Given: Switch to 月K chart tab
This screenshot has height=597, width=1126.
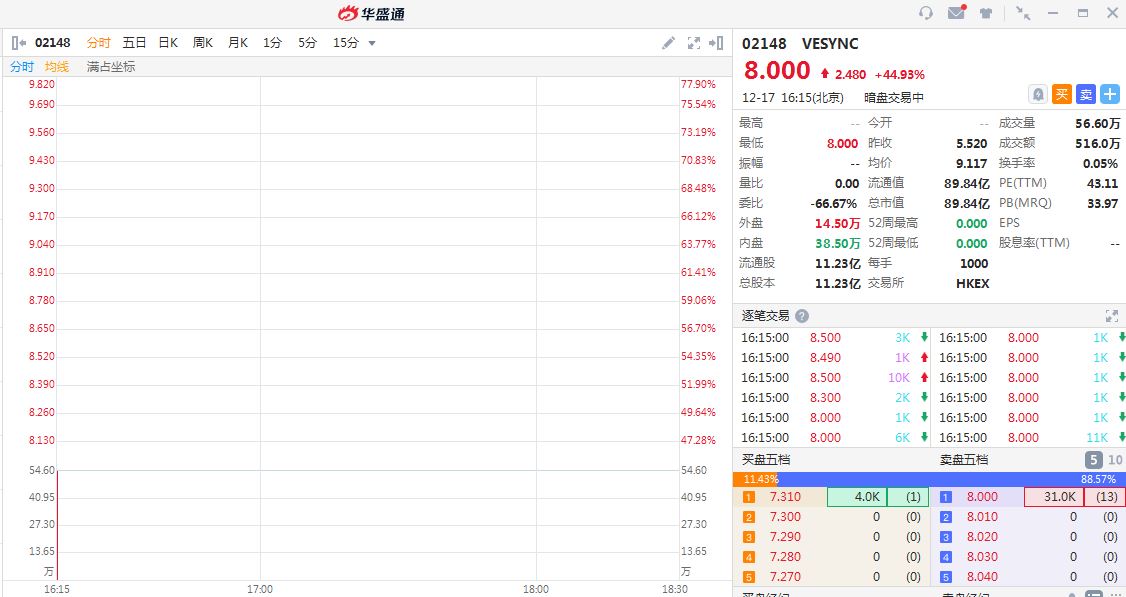Looking at the screenshot, I should (x=238, y=43).
